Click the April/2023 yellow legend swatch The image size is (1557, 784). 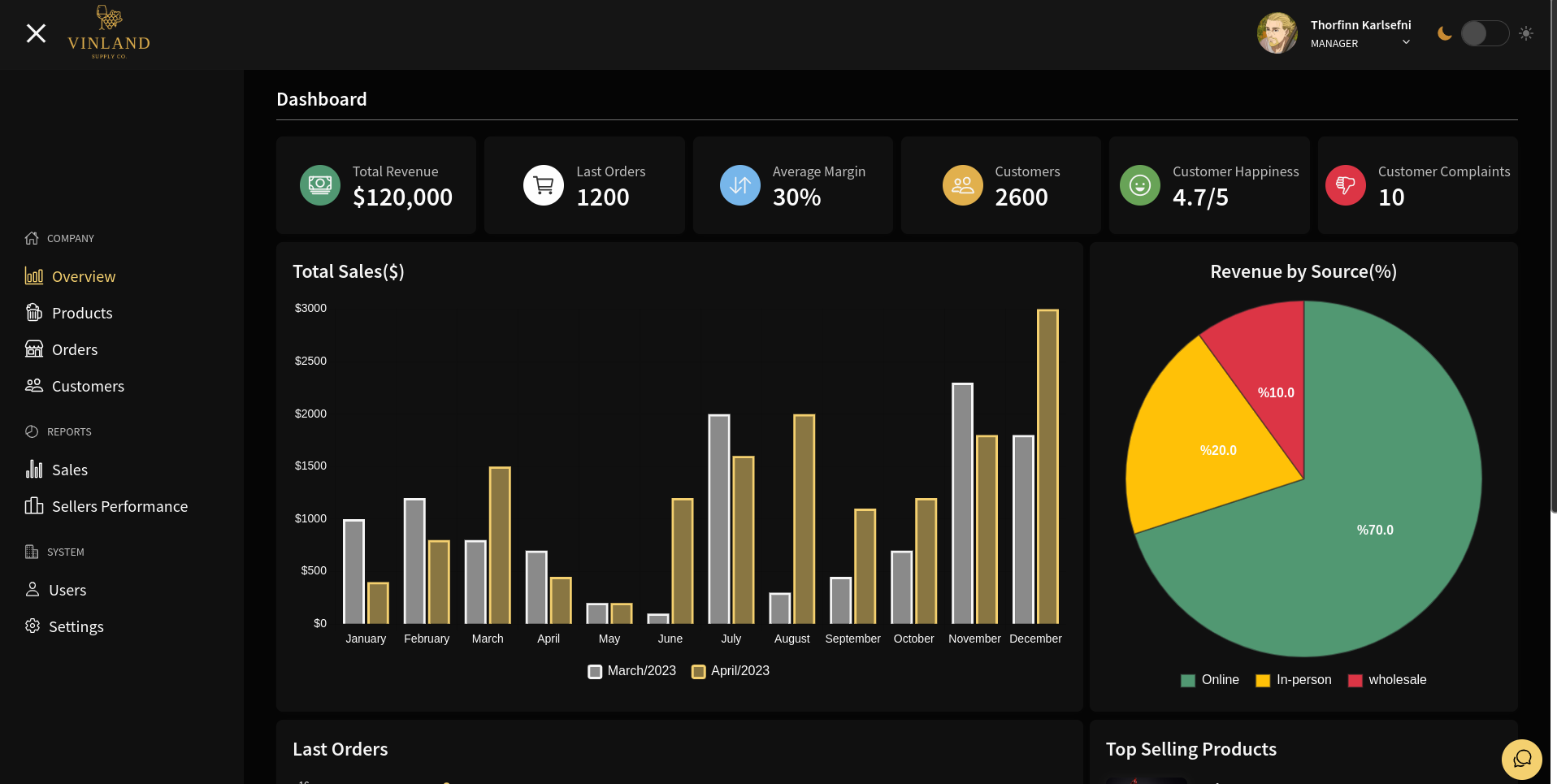pyautogui.click(x=698, y=671)
